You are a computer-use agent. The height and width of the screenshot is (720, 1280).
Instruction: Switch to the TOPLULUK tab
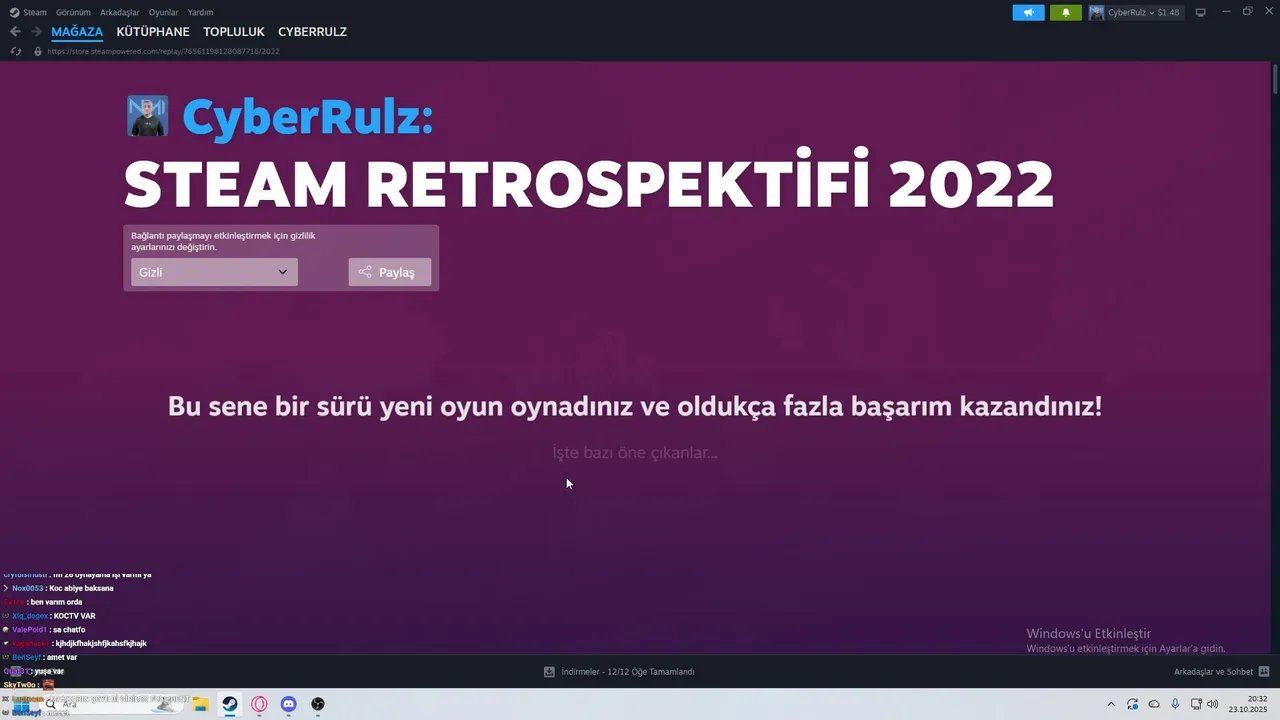234,32
